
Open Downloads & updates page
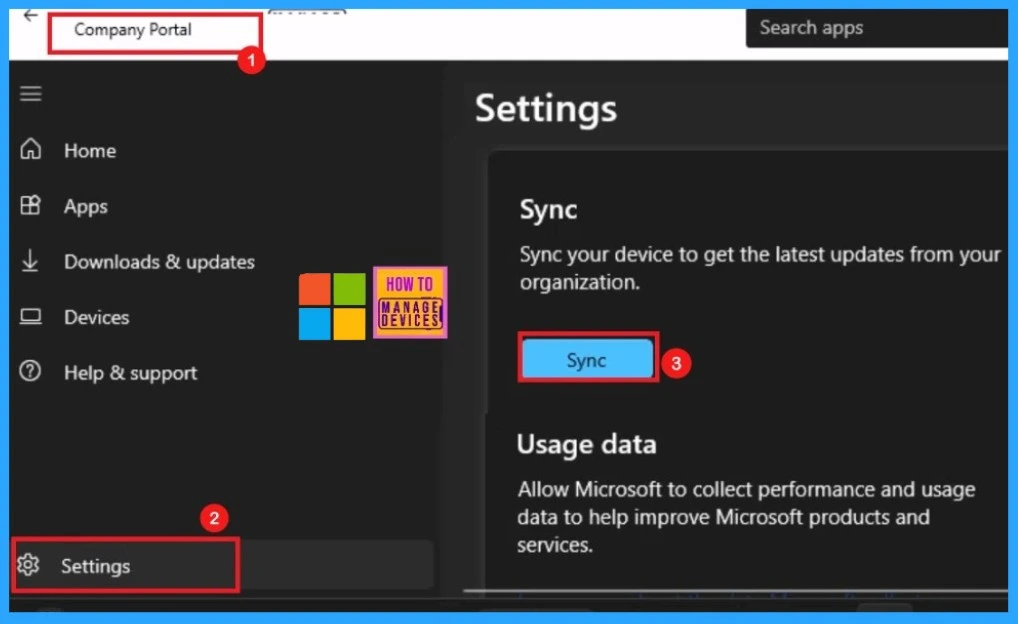point(159,262)
